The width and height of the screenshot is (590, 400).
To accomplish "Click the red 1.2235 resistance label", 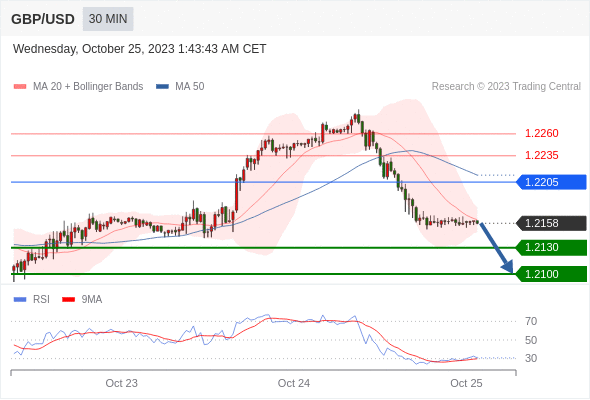I will pyautogui.click(x=541, y=155).
